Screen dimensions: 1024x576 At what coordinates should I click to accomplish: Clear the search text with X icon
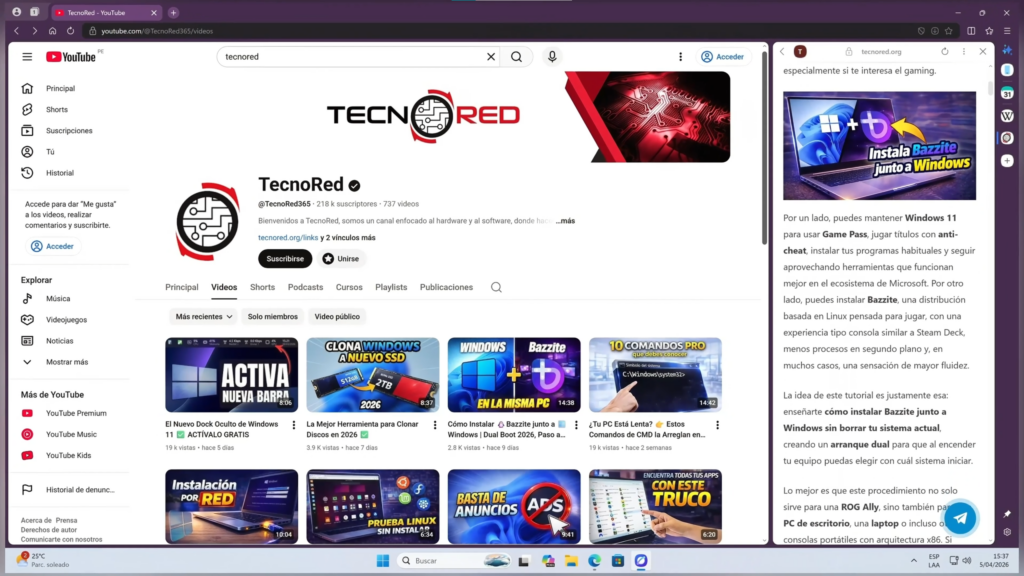(491, 57)
